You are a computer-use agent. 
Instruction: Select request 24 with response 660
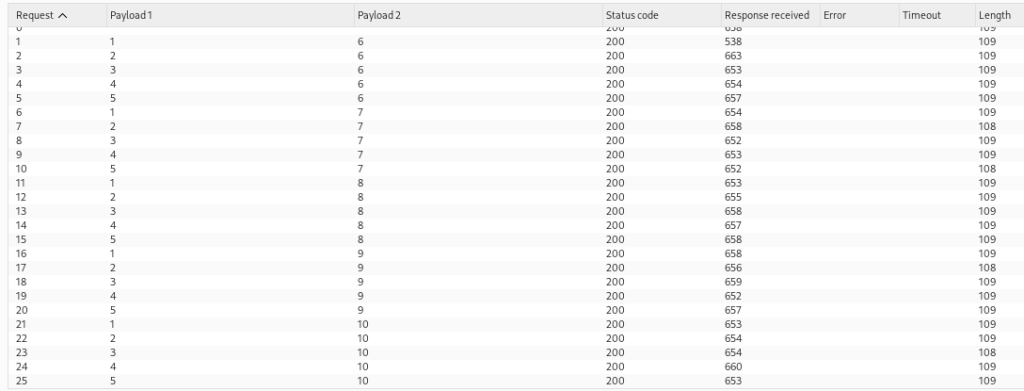tap(516, 367)
